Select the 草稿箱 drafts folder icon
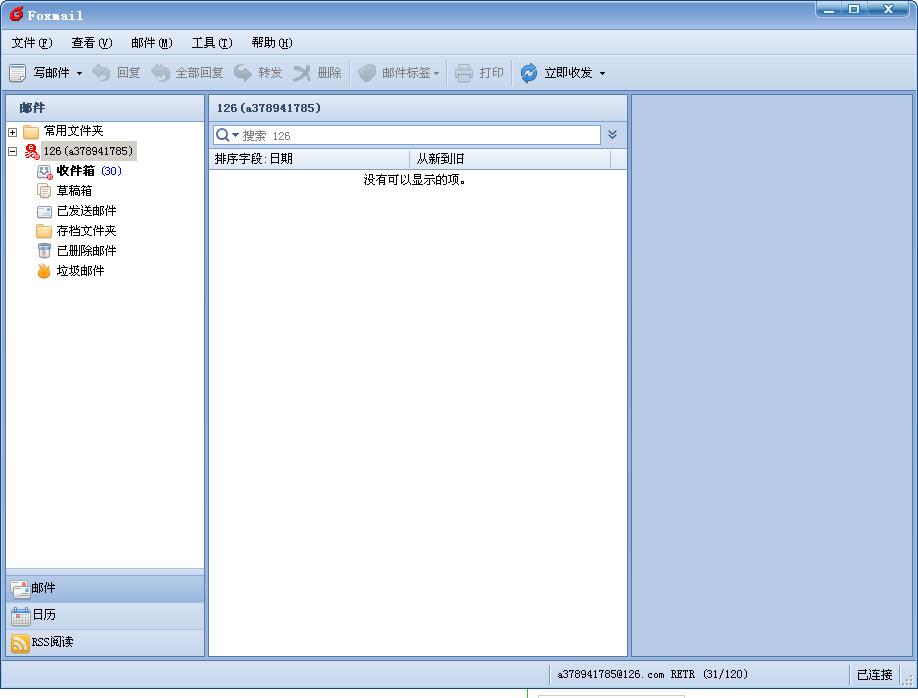Screen dimensions: 918x698 coord(44,191)
